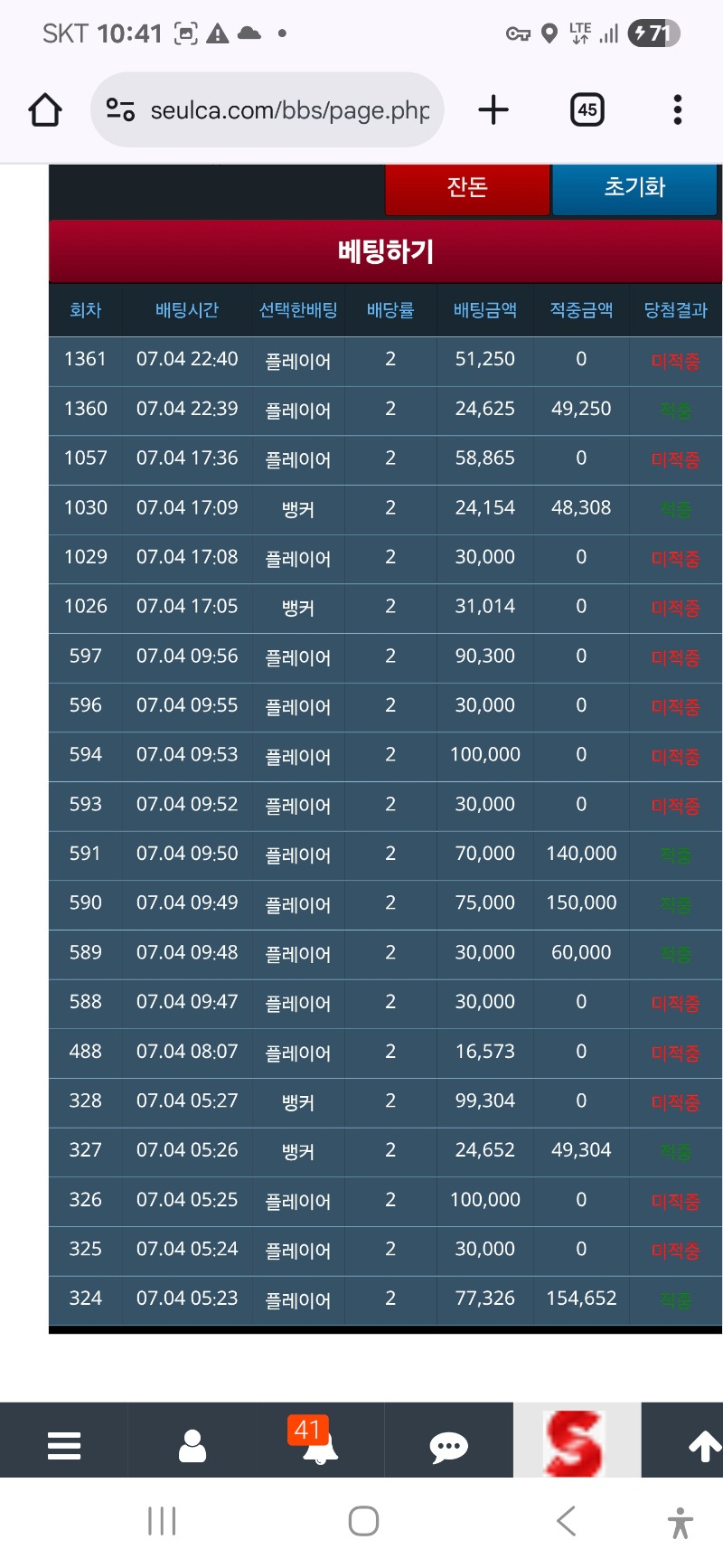The image size is (723, 1568).
Task: Click win amount 154,652
Action: [582, 1299]
